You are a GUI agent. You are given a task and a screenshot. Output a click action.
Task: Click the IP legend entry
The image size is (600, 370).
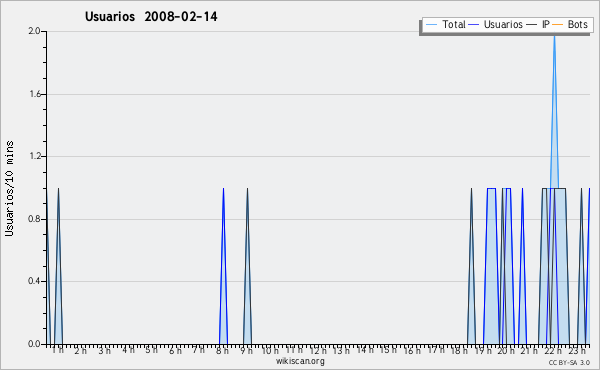click(538, 24)
